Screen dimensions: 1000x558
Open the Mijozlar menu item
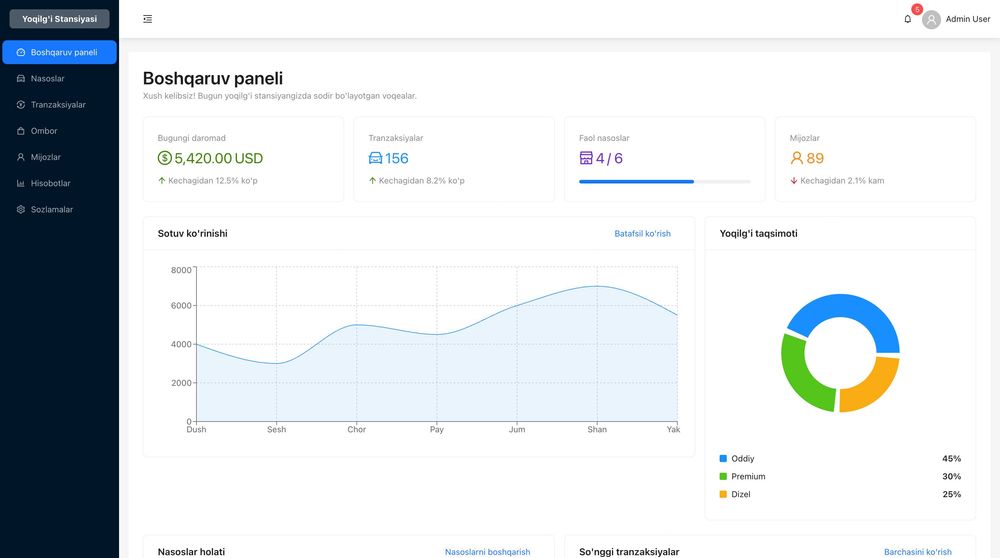[x=45, y=157]
